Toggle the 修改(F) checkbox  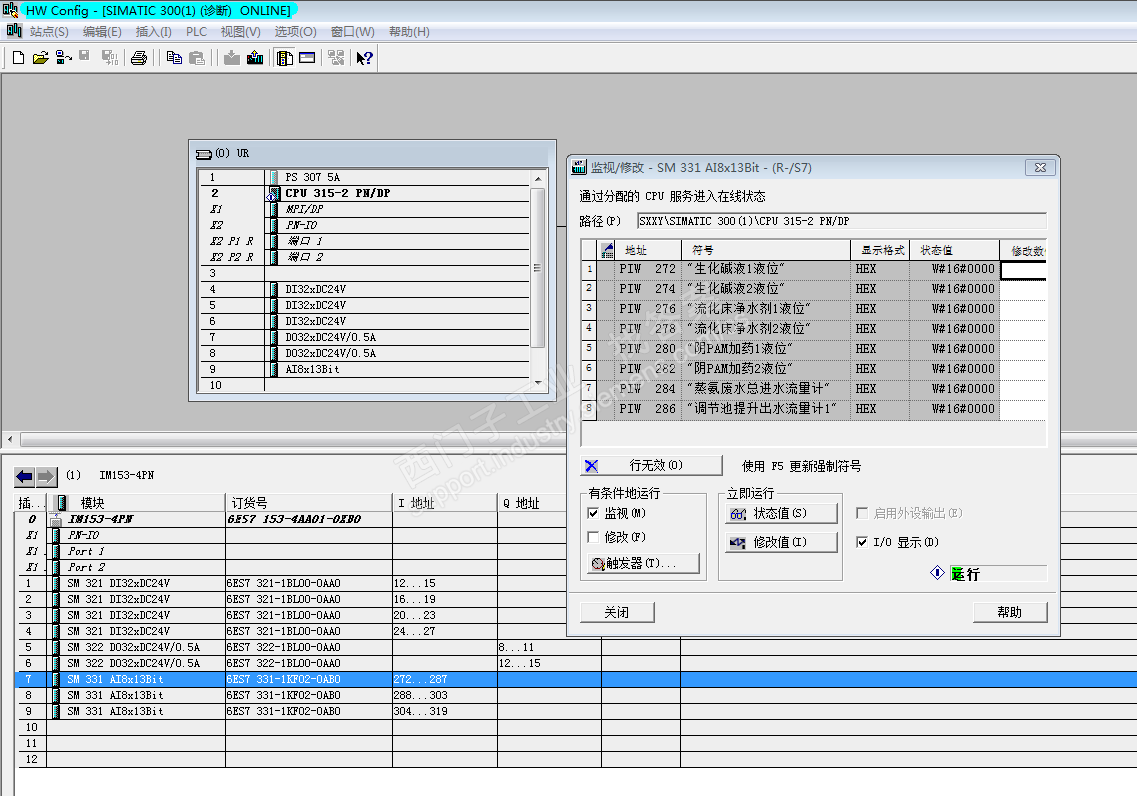tap(593, 537)
